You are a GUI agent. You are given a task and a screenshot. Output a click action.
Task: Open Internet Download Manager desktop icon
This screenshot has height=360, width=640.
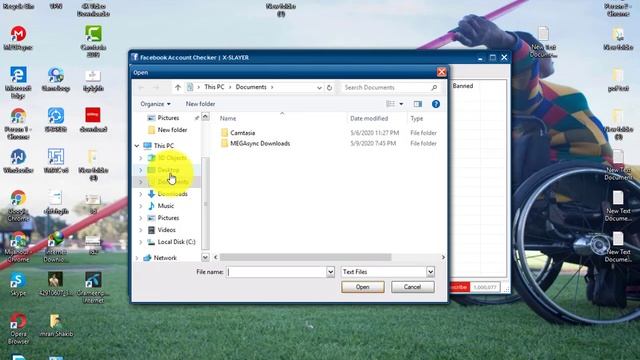(x=56, y=247)
